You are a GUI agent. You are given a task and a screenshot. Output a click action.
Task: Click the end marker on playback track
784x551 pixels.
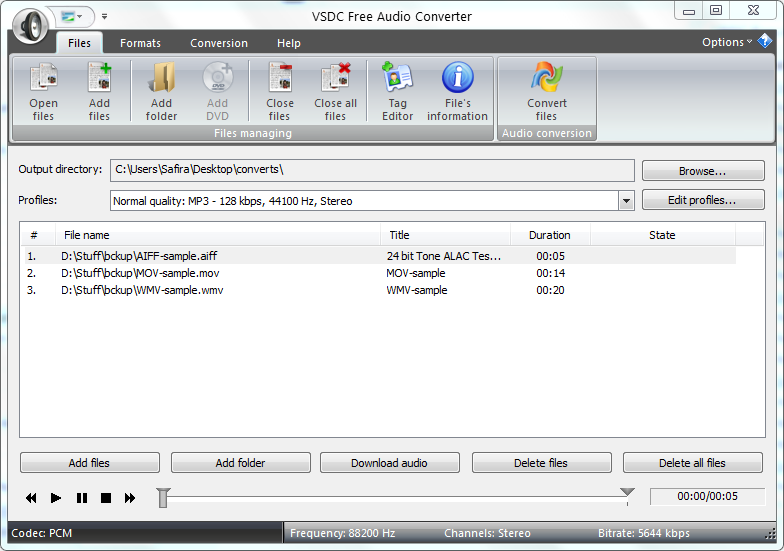pyautogui.click(x=627, y=492)
